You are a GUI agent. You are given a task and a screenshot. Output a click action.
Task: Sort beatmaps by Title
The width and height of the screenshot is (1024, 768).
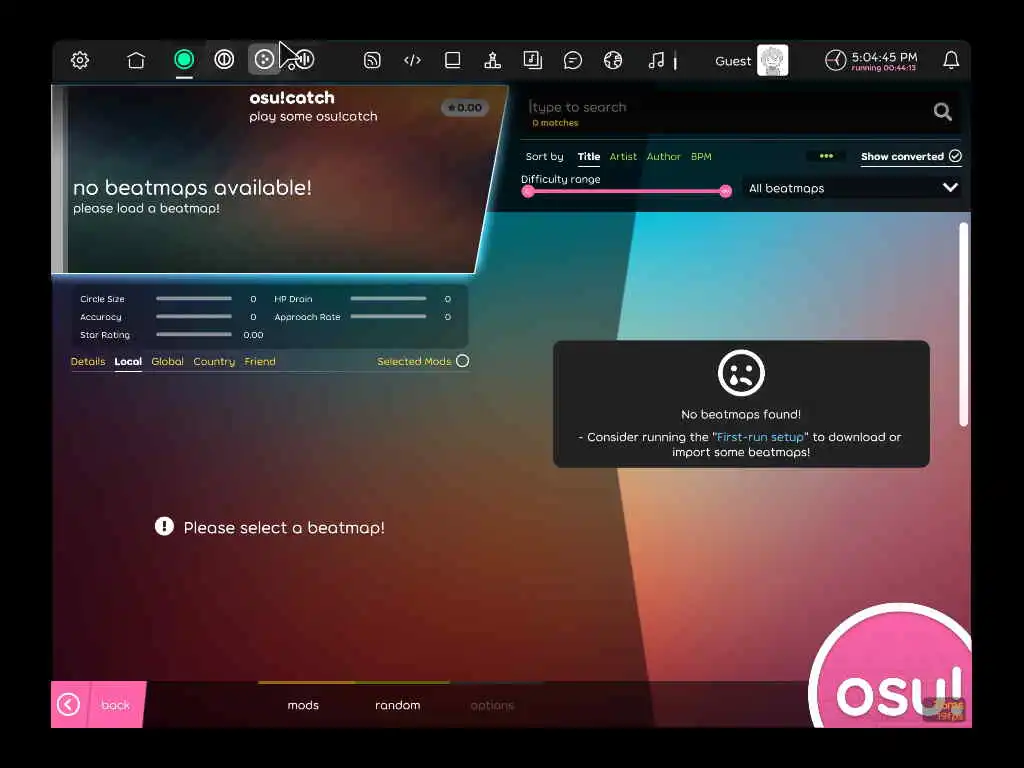tap(588, 157)
